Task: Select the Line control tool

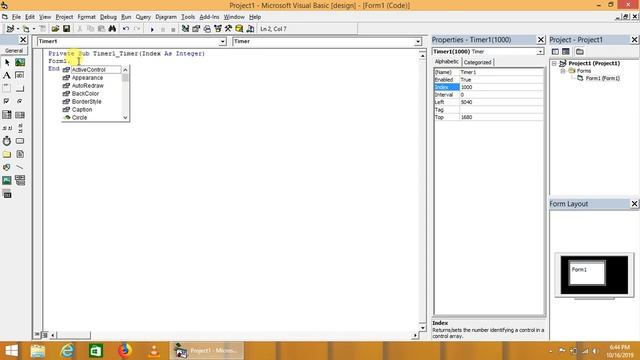Action: coord(20,167)
